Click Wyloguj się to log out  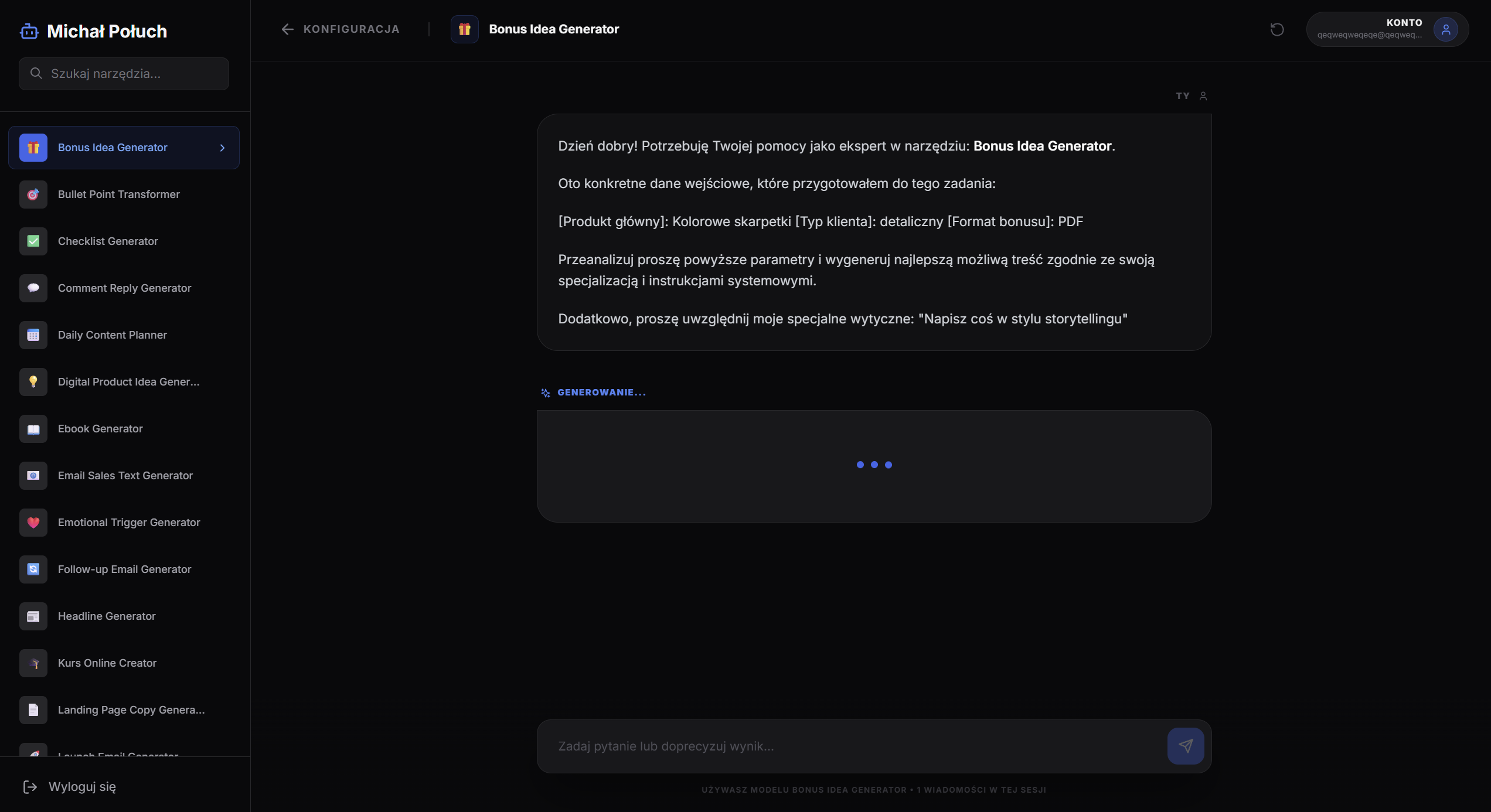(70, 787)
